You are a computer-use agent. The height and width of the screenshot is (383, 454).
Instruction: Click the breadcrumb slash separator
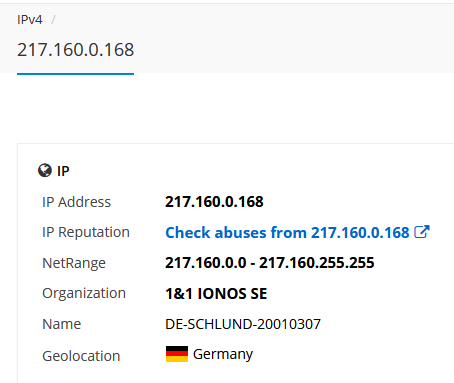pos(53,20)
